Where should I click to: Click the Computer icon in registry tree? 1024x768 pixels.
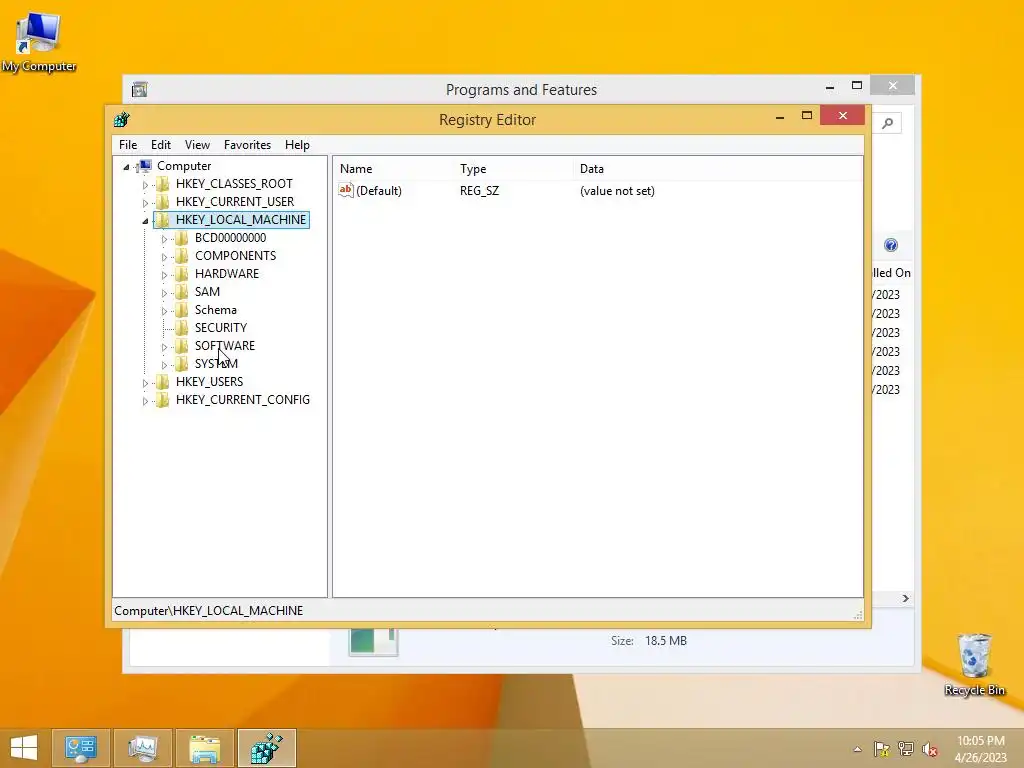(x=145, y=166)
